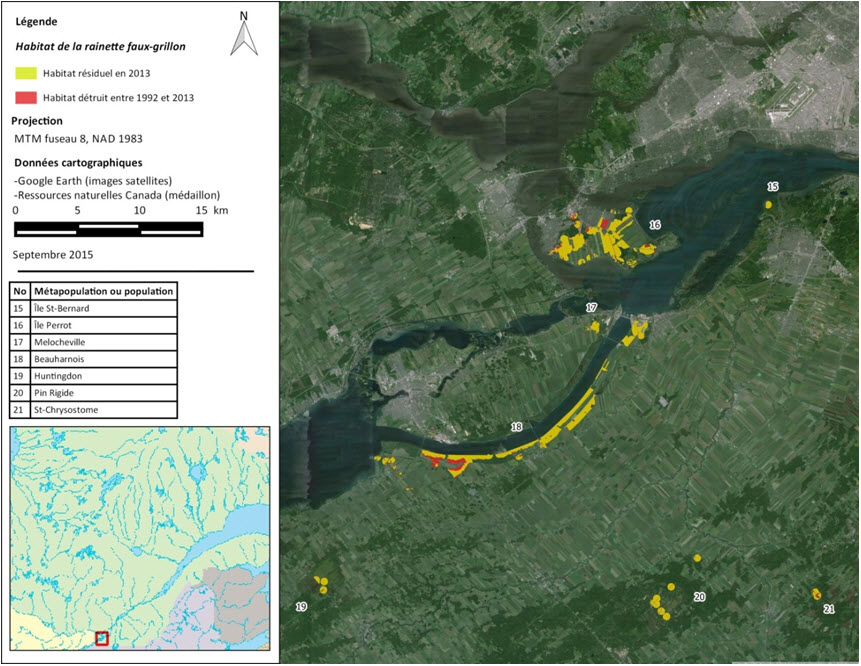Click map label number 17

tap(591, 307)
